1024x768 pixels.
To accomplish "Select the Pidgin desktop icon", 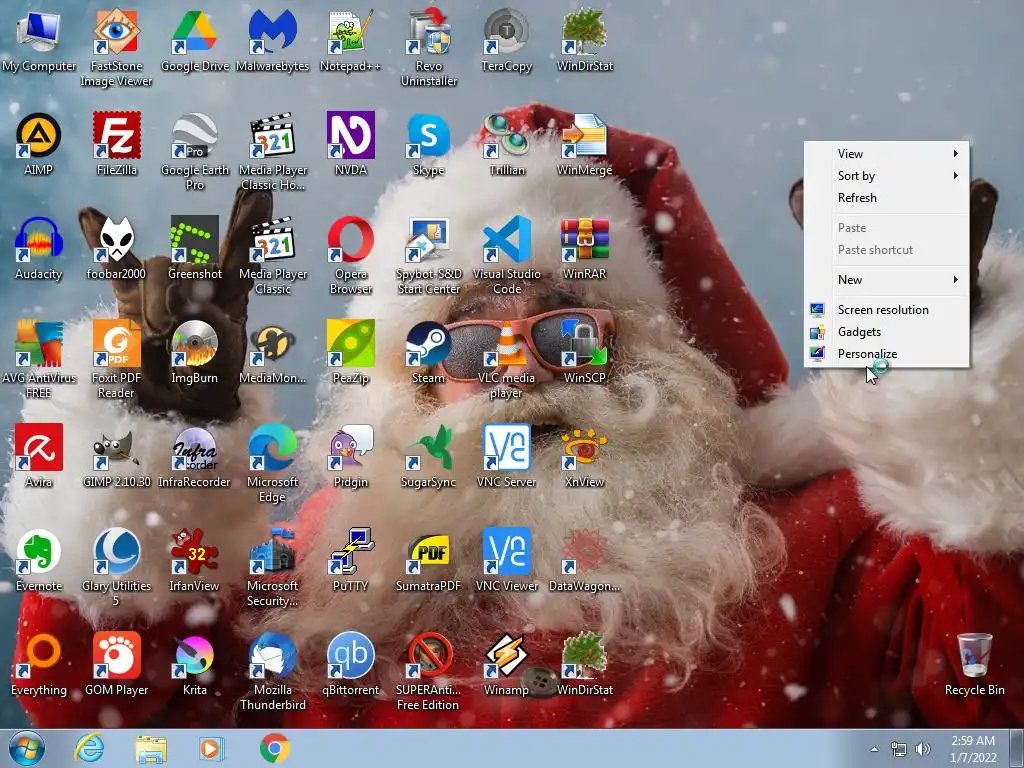I will (x=350, y=456).
